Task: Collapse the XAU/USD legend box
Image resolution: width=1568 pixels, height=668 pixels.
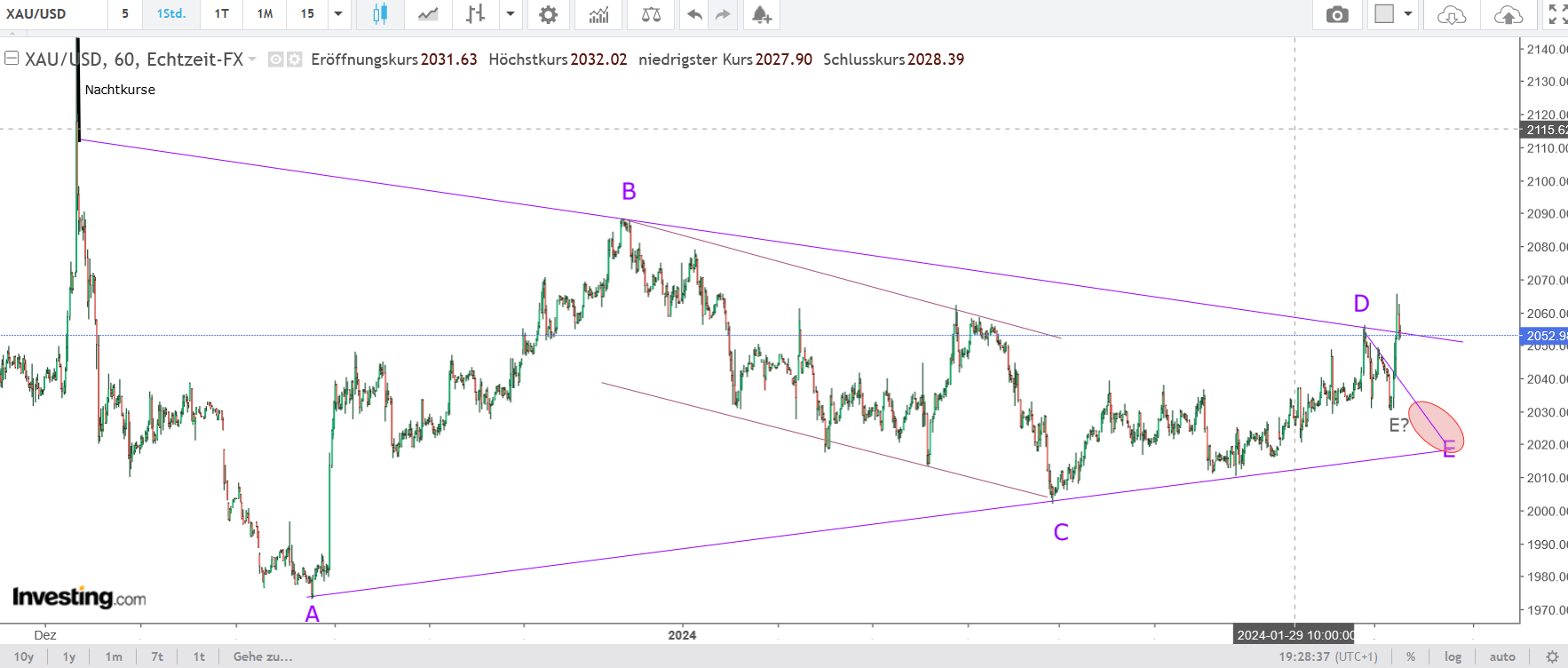Action: tap(12, 59)
